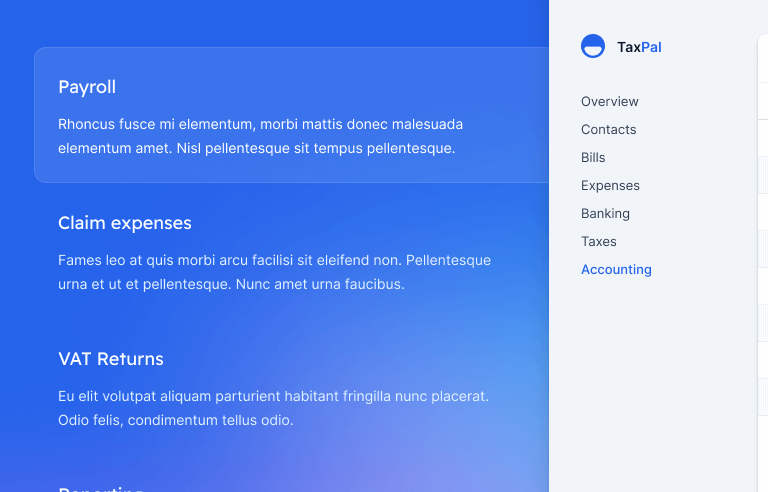Click the TaxPal wordmark text
This screenshot has height=492, width=768.
point(638,47)
